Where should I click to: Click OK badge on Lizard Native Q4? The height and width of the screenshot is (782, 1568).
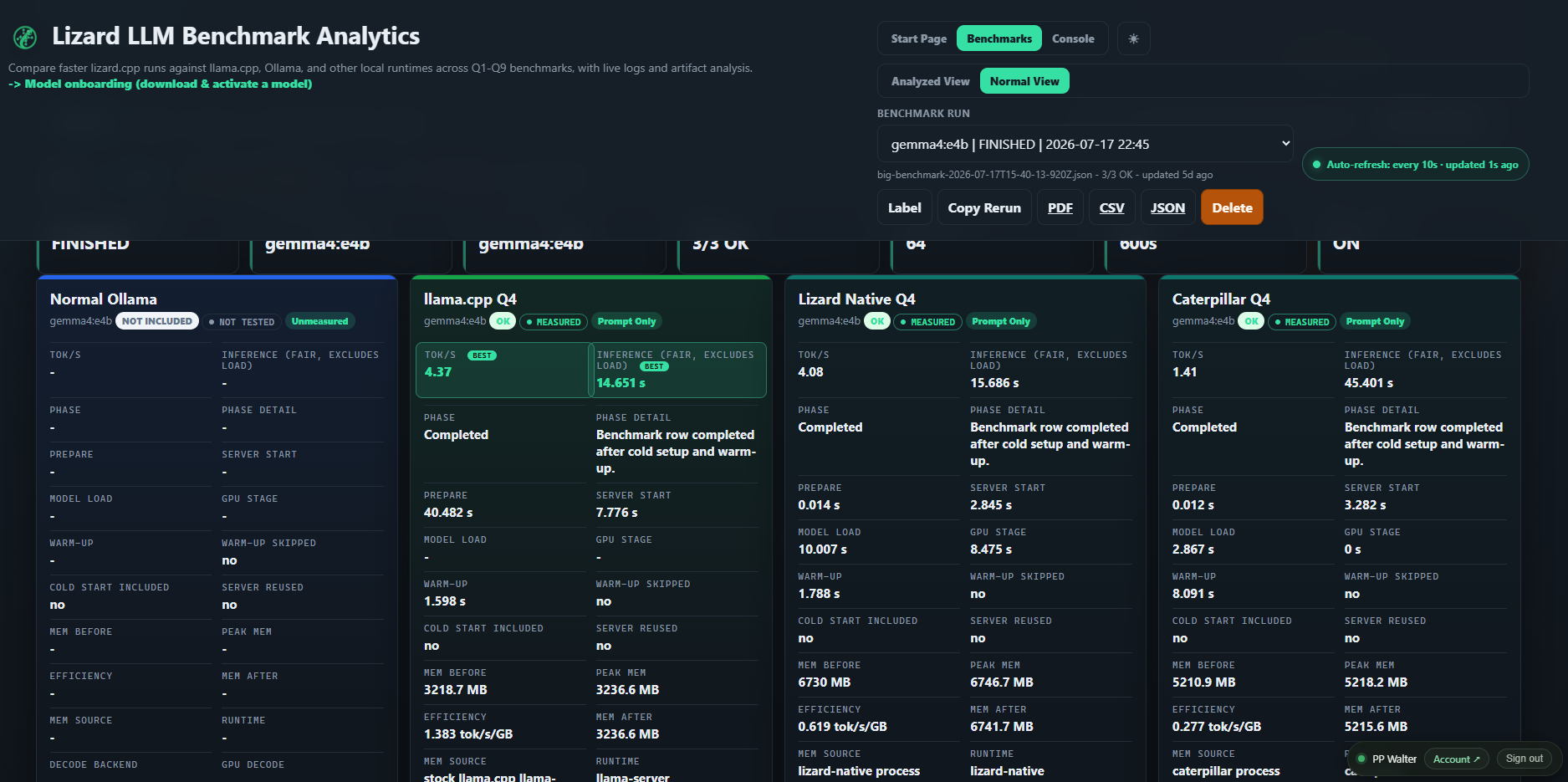coord(876,321)
